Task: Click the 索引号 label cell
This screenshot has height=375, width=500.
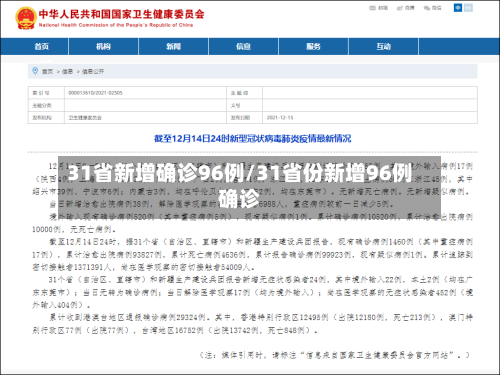Action: point(46,93)
